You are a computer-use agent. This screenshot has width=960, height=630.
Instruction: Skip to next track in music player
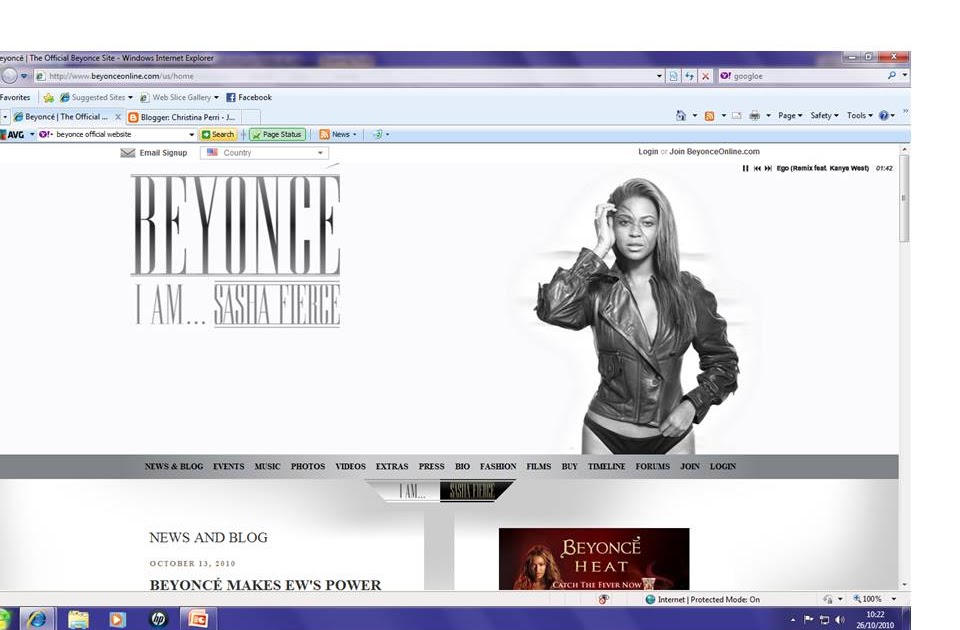pos(768,168)
